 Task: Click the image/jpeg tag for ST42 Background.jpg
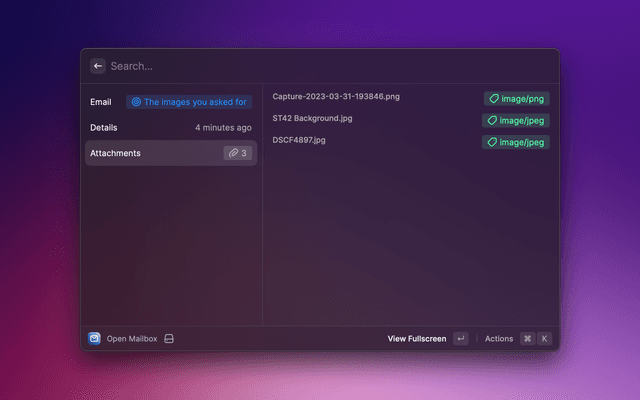point(516,120)
